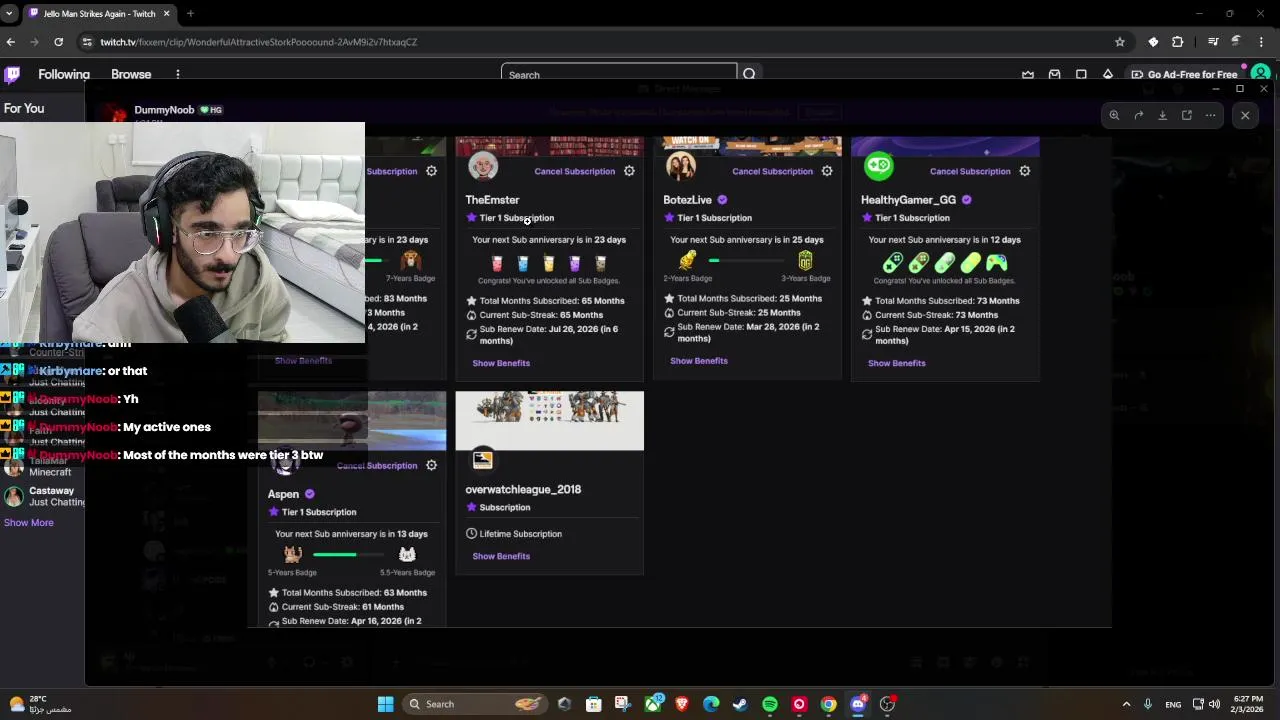1280x720 pixels.
Task: Click Aspen channel name
Action: [283, 494]
